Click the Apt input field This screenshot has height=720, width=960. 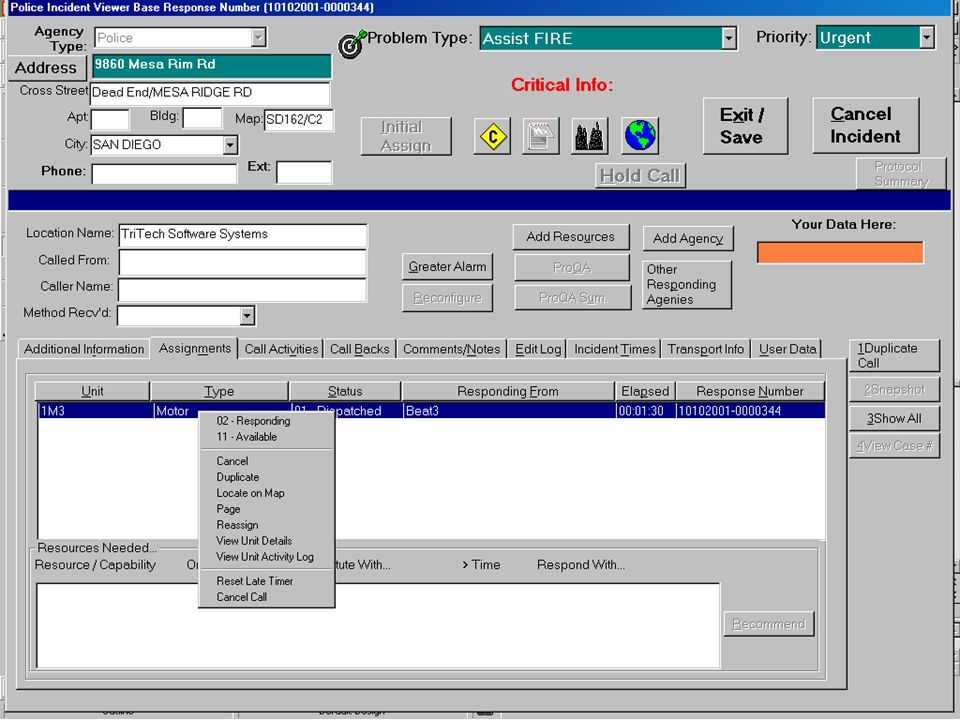coord(110,119)
